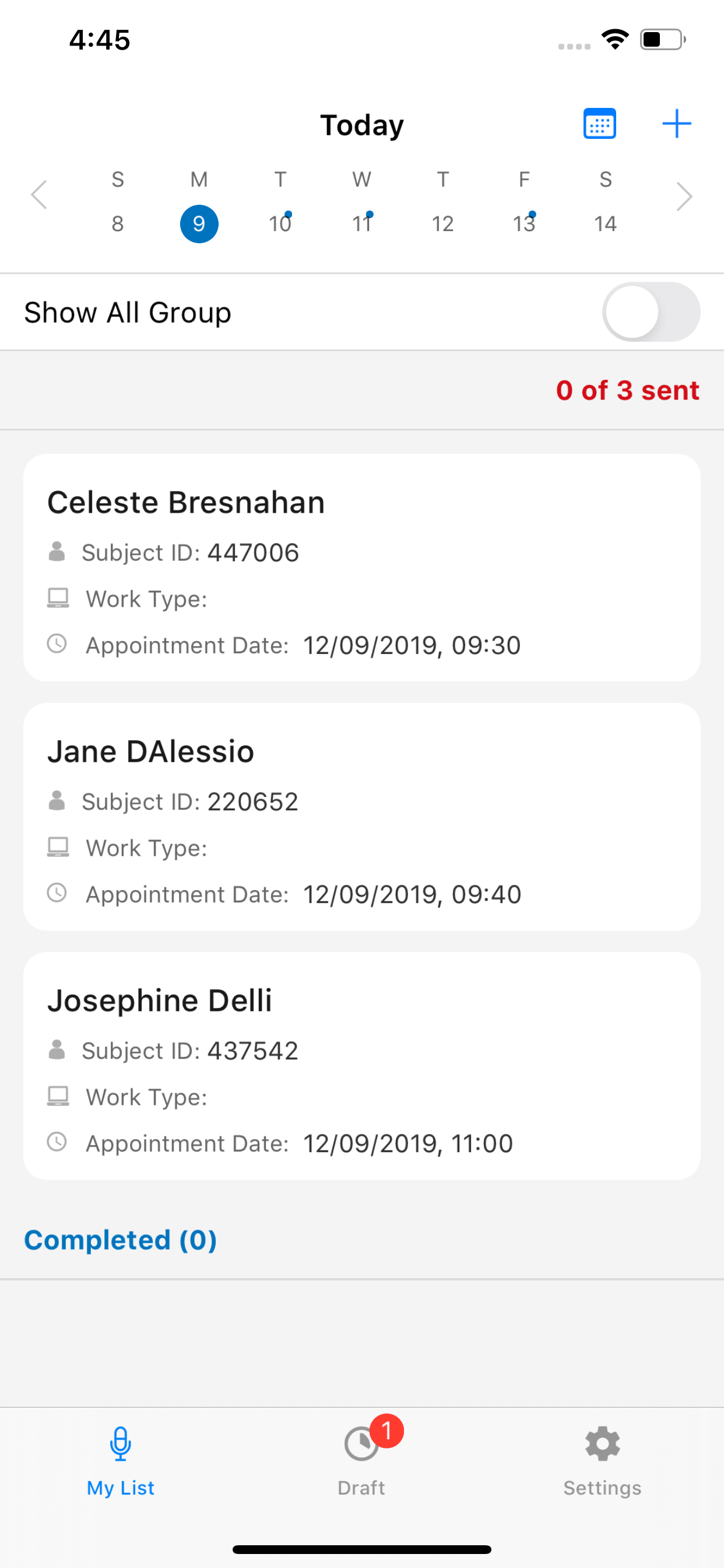Enable the Show All Group switch

[x=651, y=312]
